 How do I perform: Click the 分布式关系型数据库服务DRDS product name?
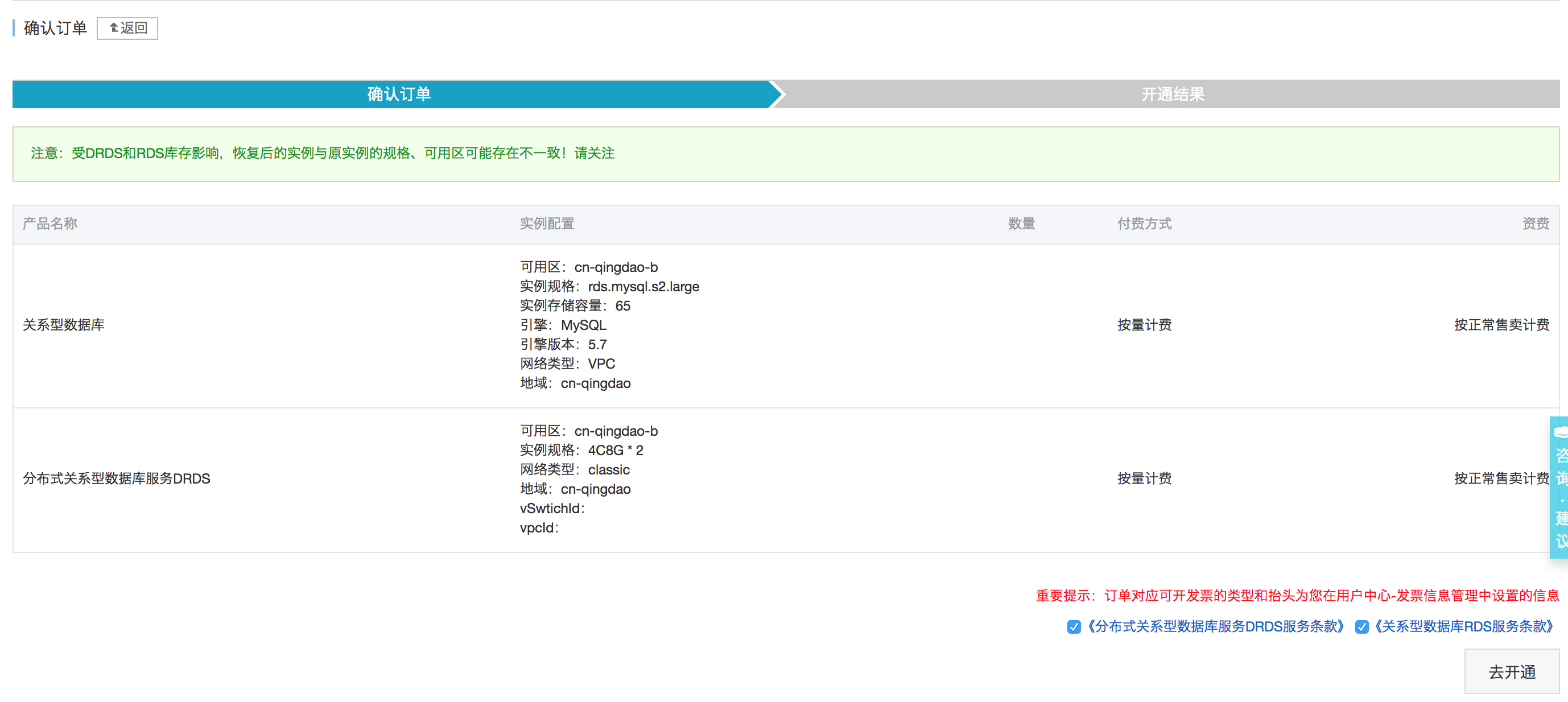(116, 478)
